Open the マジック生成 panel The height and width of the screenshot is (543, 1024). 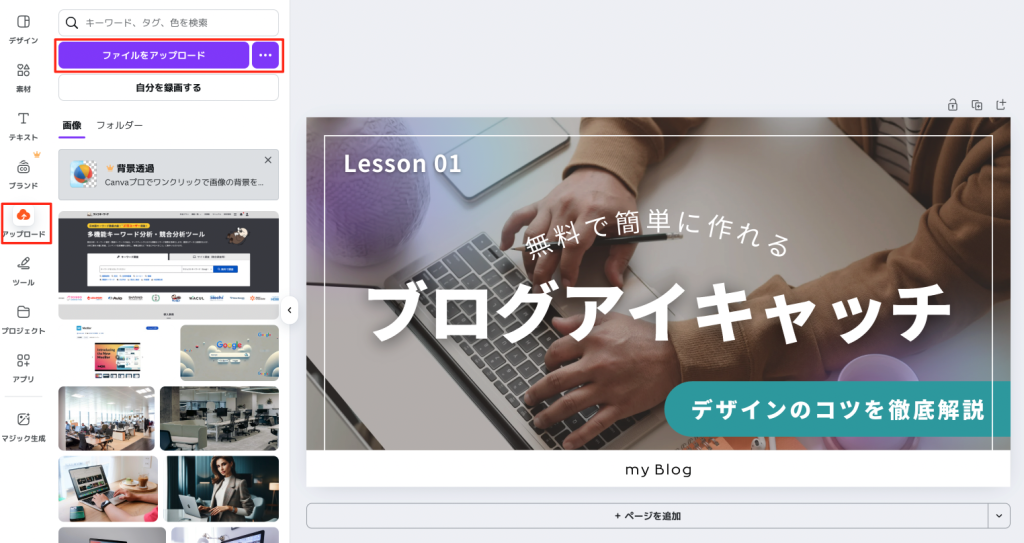(24, 427)
